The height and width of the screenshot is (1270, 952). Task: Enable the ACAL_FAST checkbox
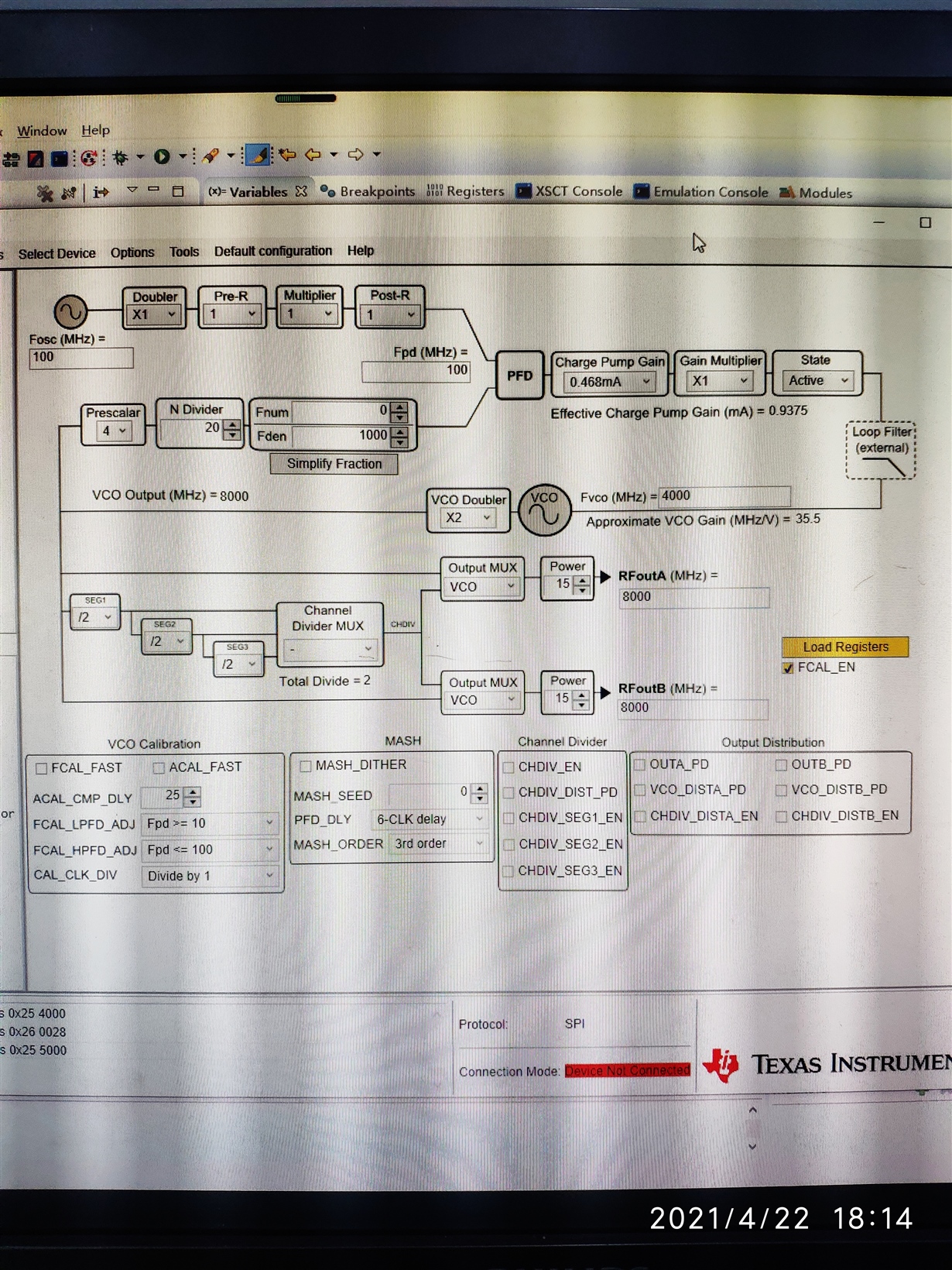pyautogui.click(x=159, y=767)
